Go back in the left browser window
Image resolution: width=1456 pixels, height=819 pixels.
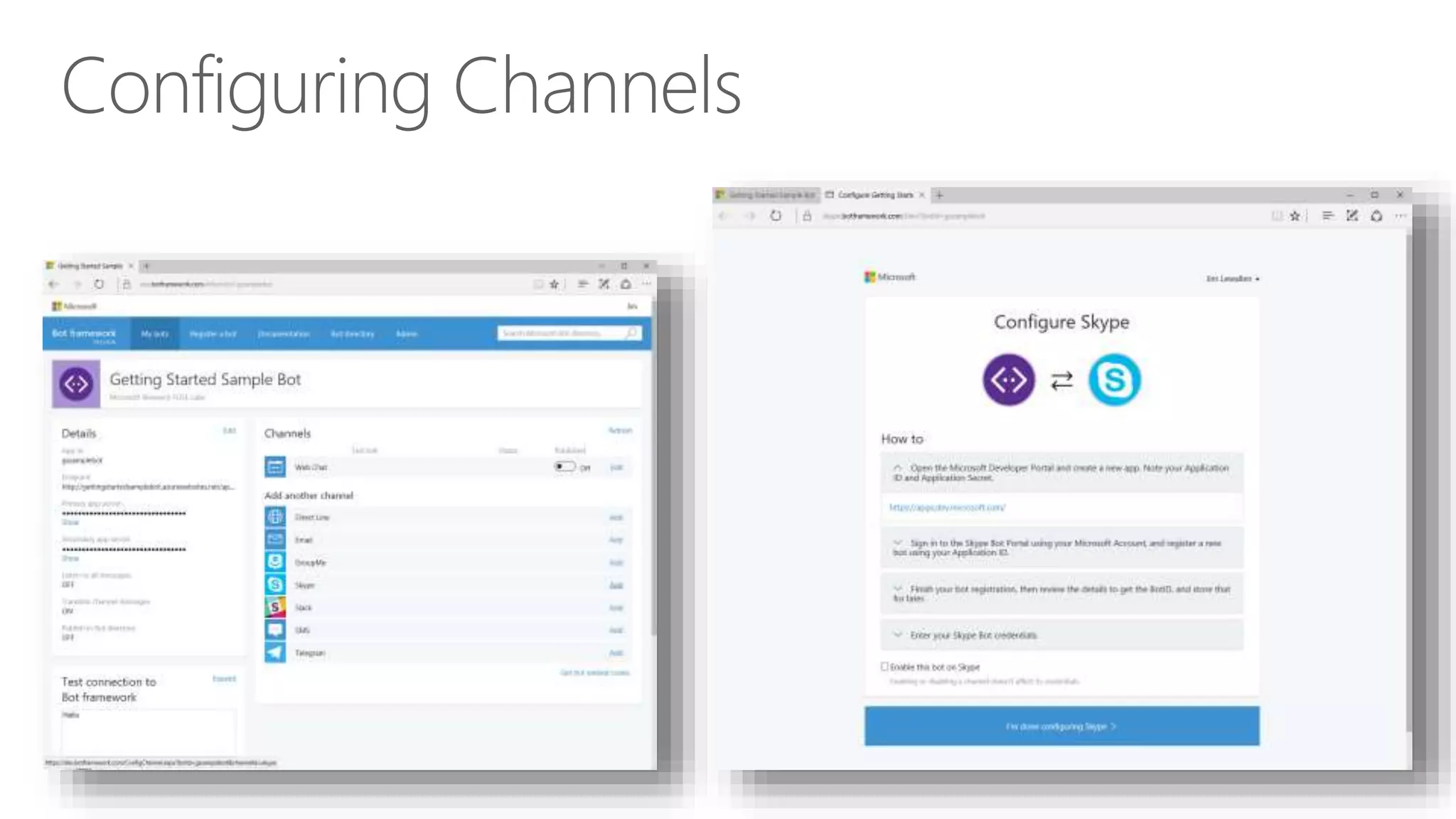pyautogui.click(x=54, y=284)
